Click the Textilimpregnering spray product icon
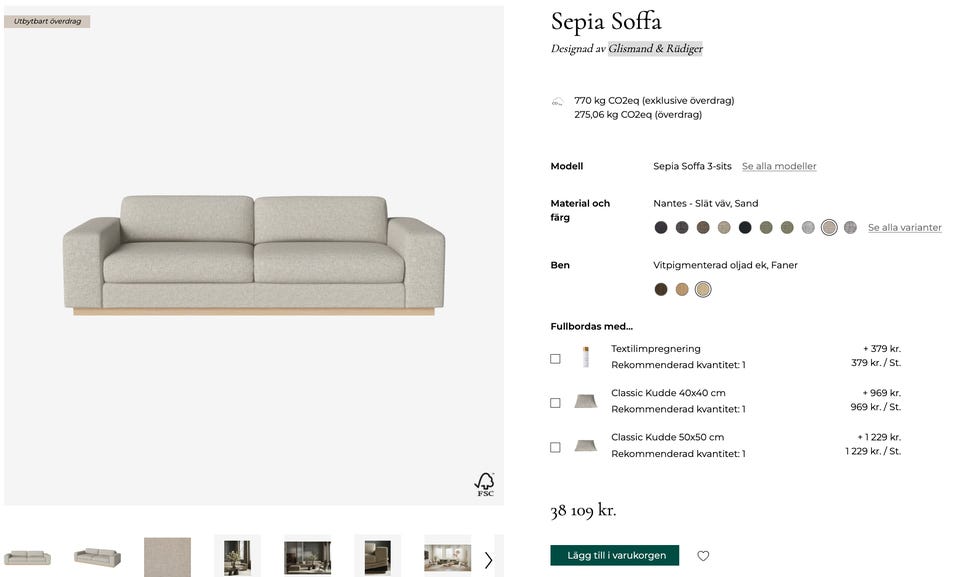 pos(586,357)
